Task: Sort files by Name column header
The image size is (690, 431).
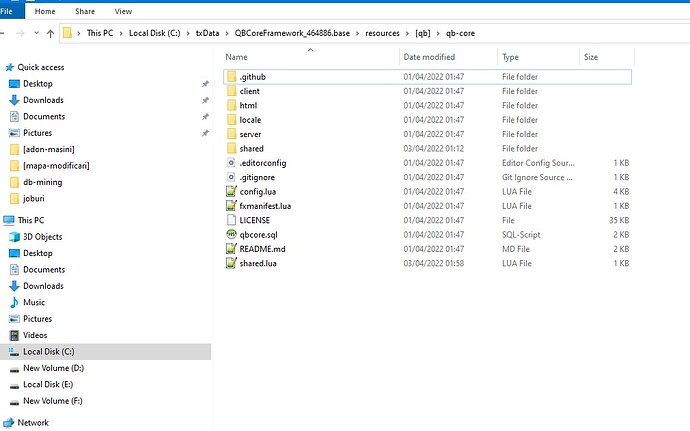Action: pos(236,57)
